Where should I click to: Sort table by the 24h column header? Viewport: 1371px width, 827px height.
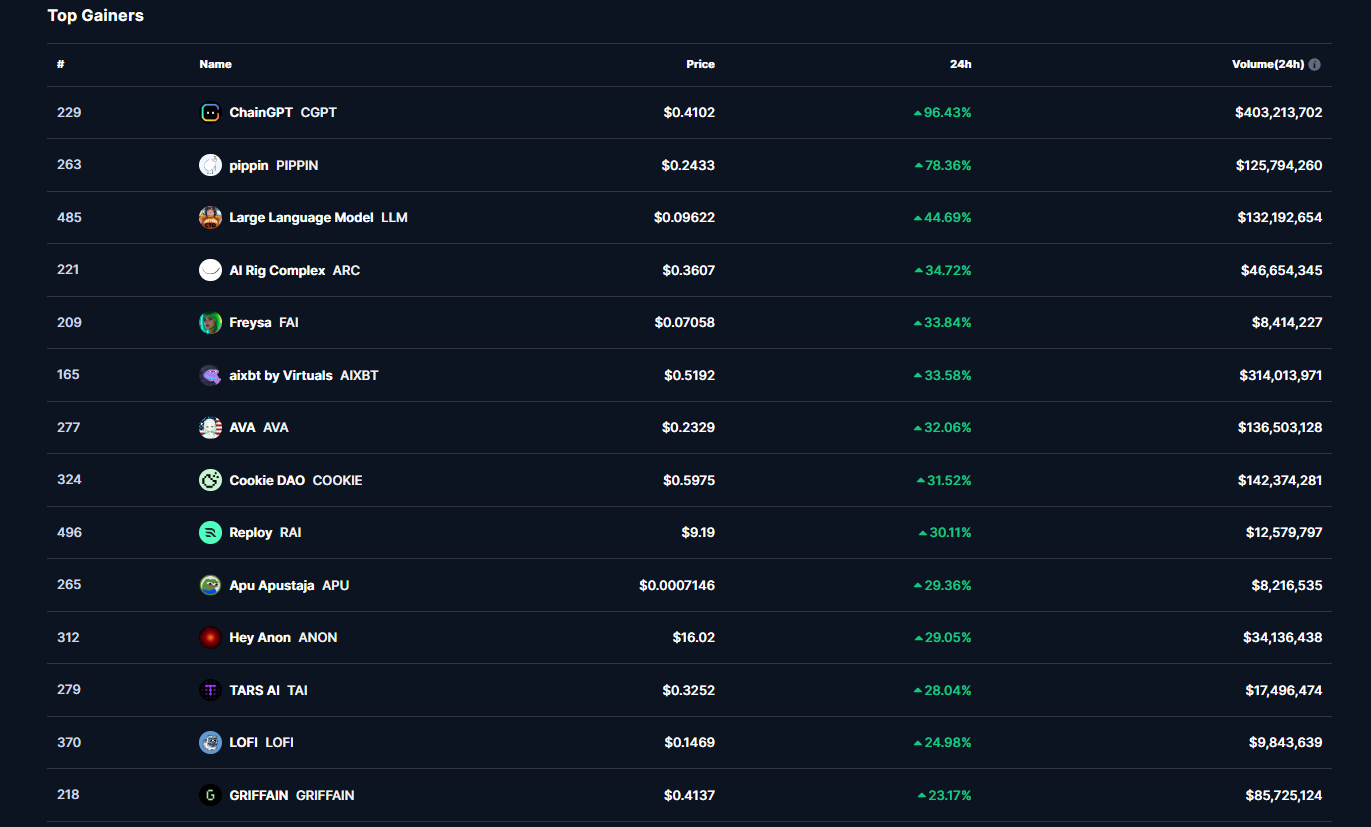960,64
